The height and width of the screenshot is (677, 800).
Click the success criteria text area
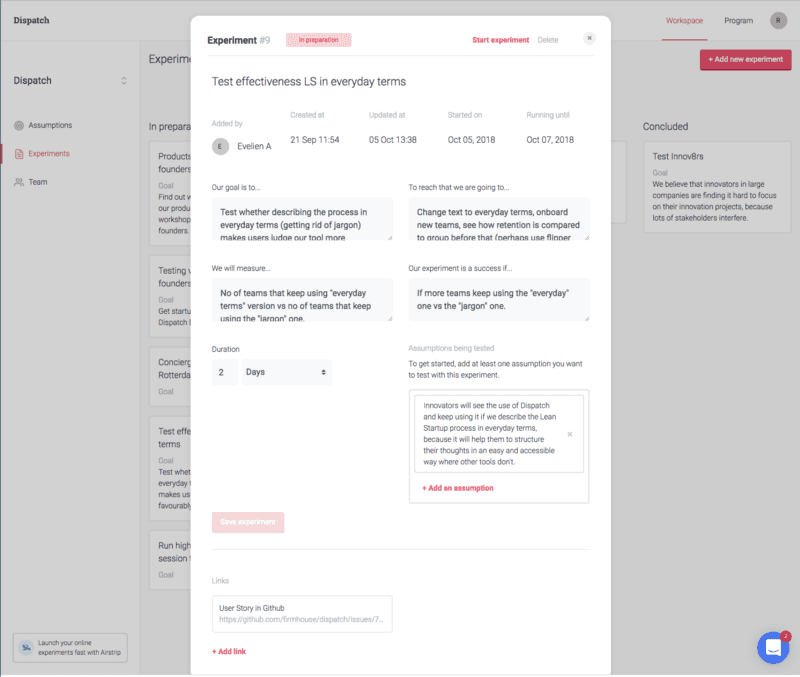point(498,299)
